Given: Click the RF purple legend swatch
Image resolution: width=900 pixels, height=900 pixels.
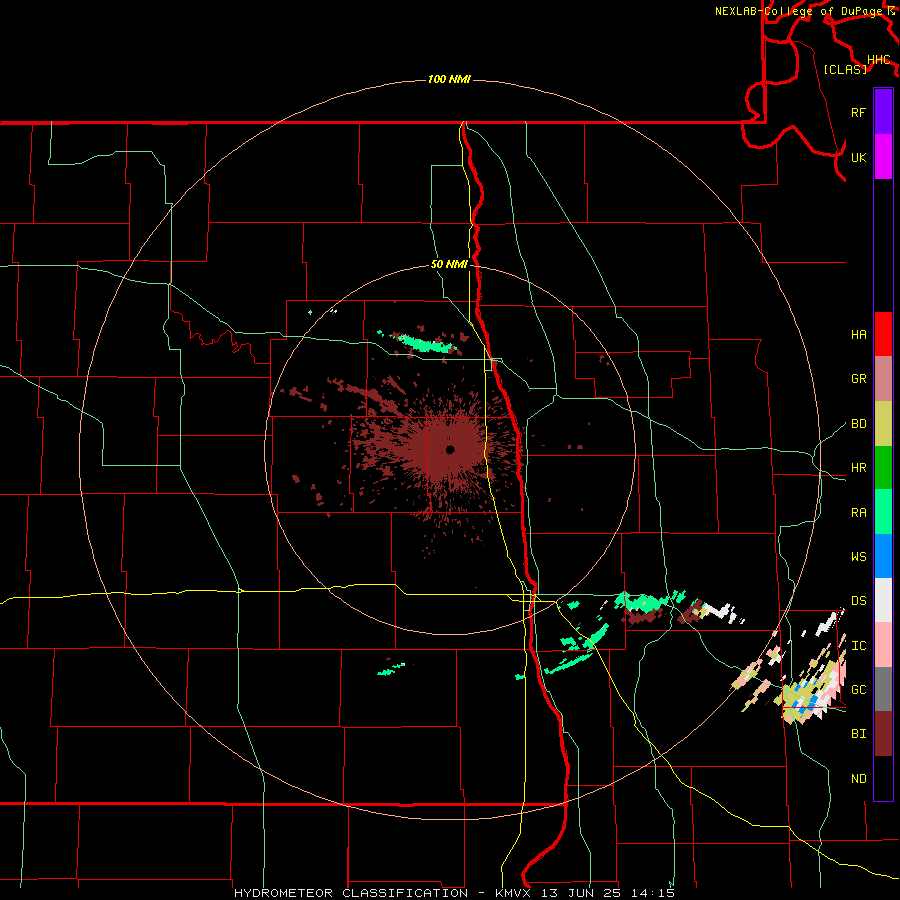Looking at the screenshot, I should click(x=883, y=112).
